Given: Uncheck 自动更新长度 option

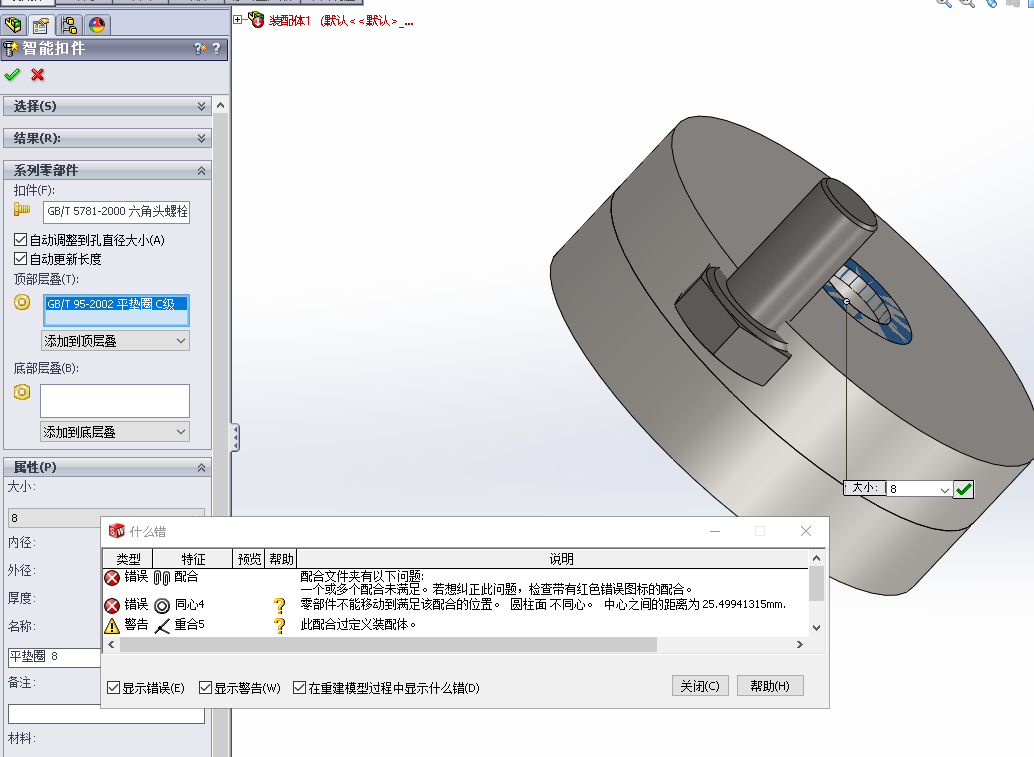Looking at the screenshot, I should (x=20, y=259).
